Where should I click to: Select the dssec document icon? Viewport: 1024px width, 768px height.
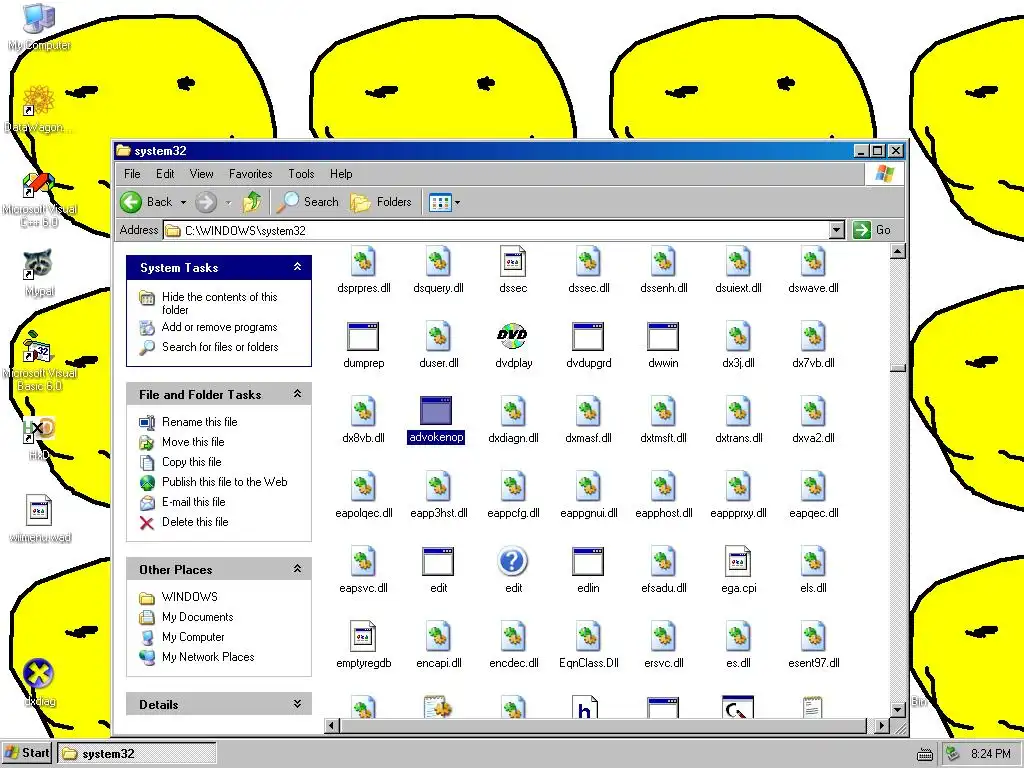pos(513,261)
